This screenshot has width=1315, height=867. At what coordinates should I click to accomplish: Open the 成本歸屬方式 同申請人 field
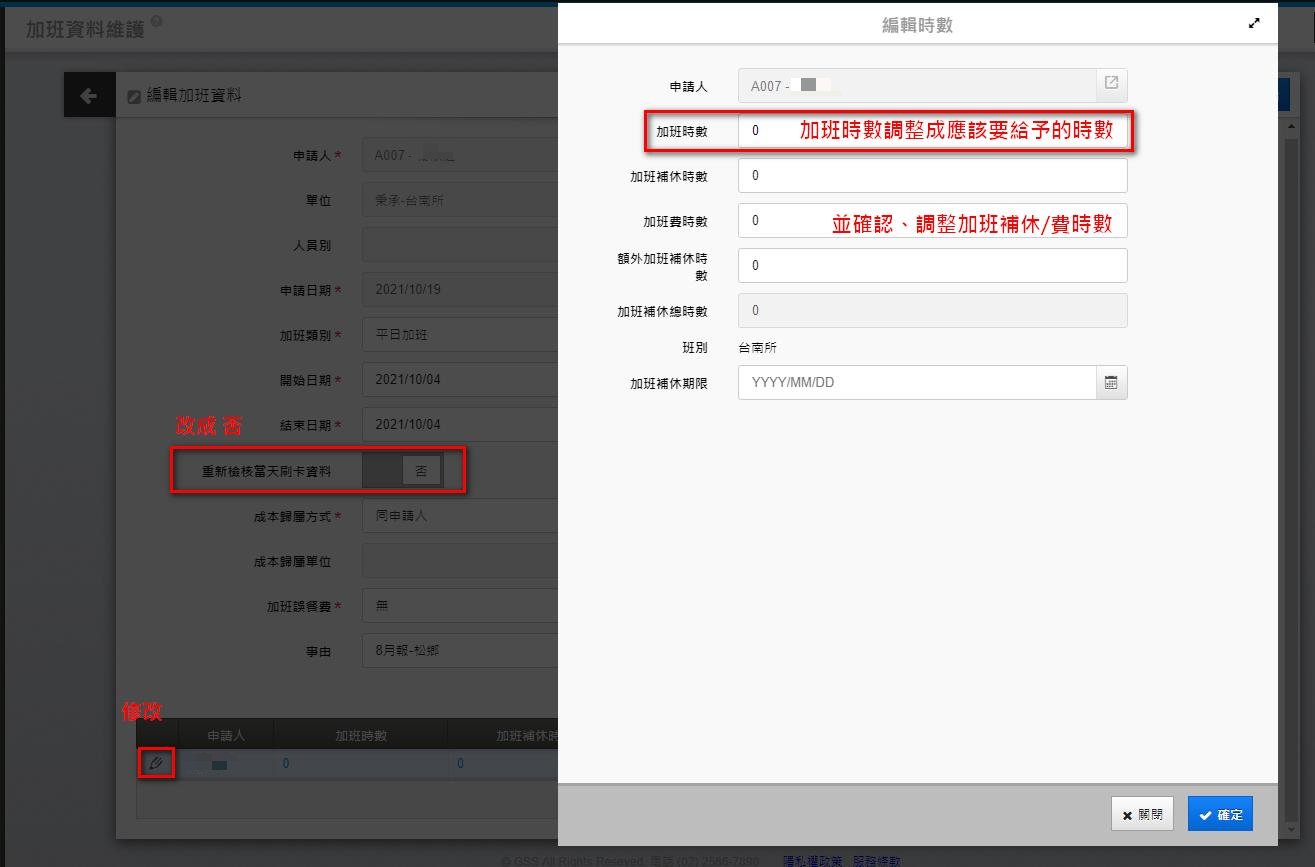point(460,516)
